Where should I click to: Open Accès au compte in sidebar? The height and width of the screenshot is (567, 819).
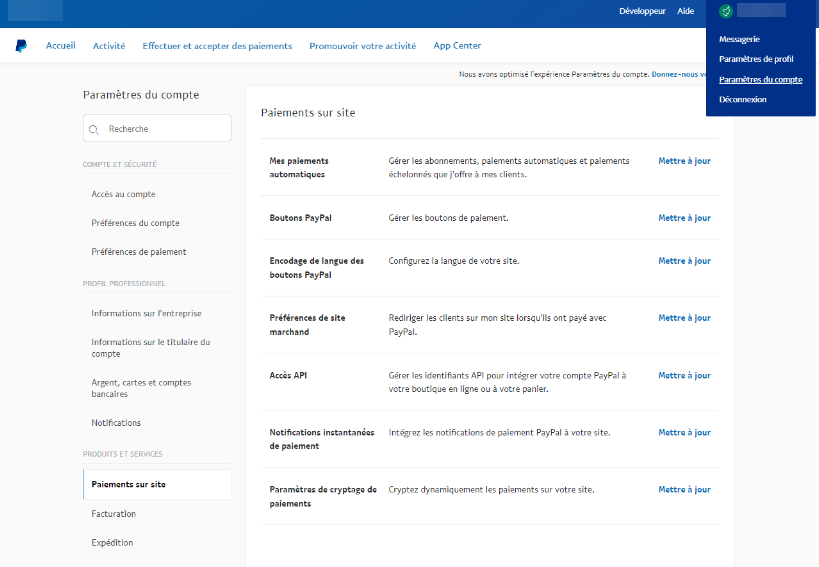(x=123, y=194)
